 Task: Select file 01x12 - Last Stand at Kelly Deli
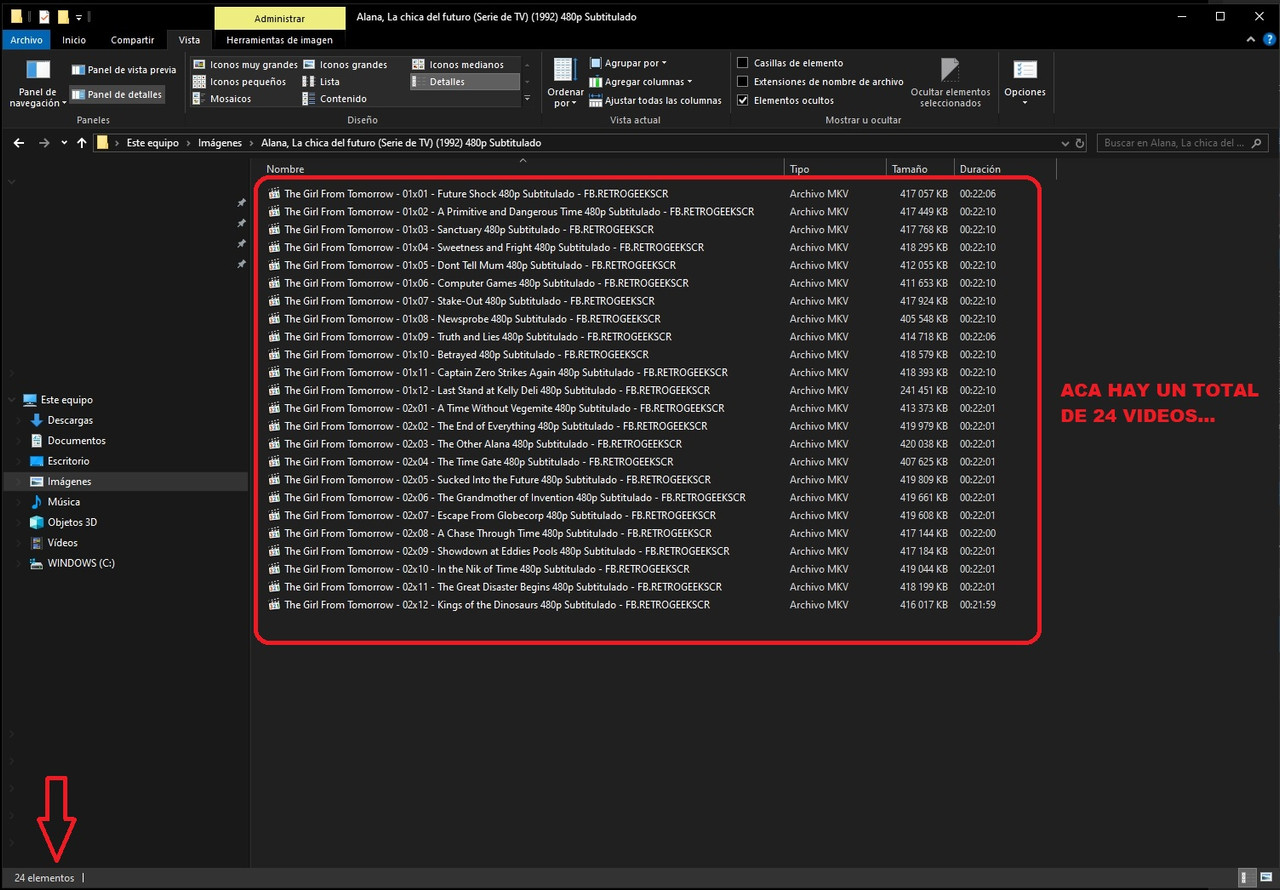click(x=497, y=390)
